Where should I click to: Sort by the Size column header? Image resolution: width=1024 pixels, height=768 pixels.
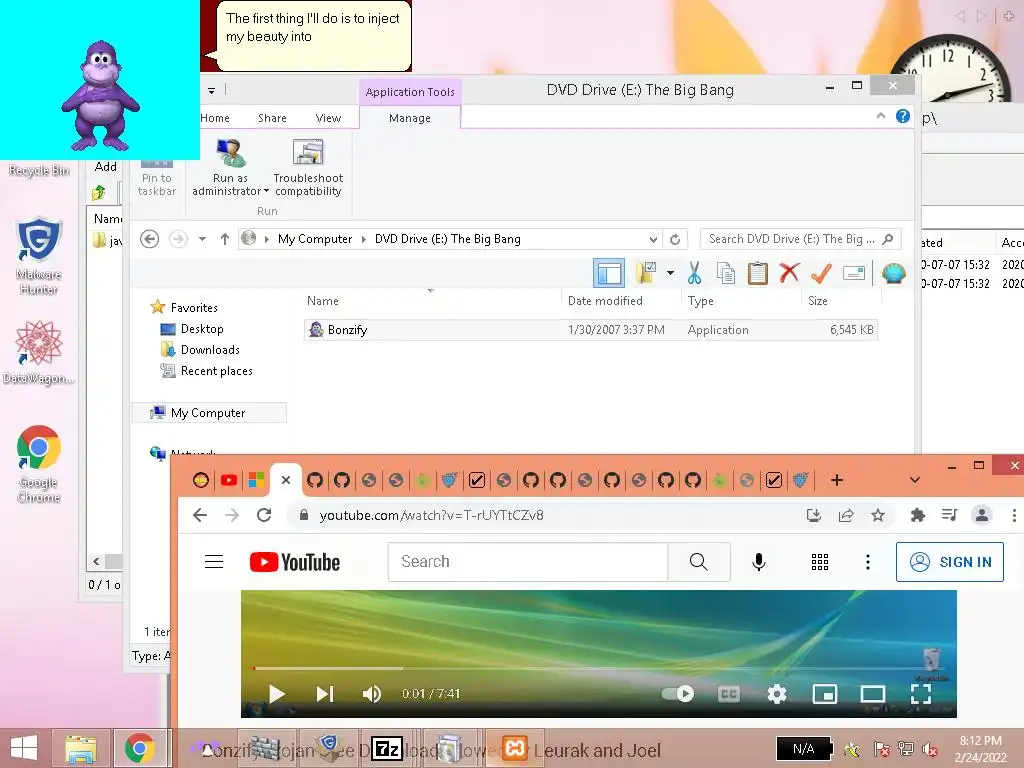(840, 300)
